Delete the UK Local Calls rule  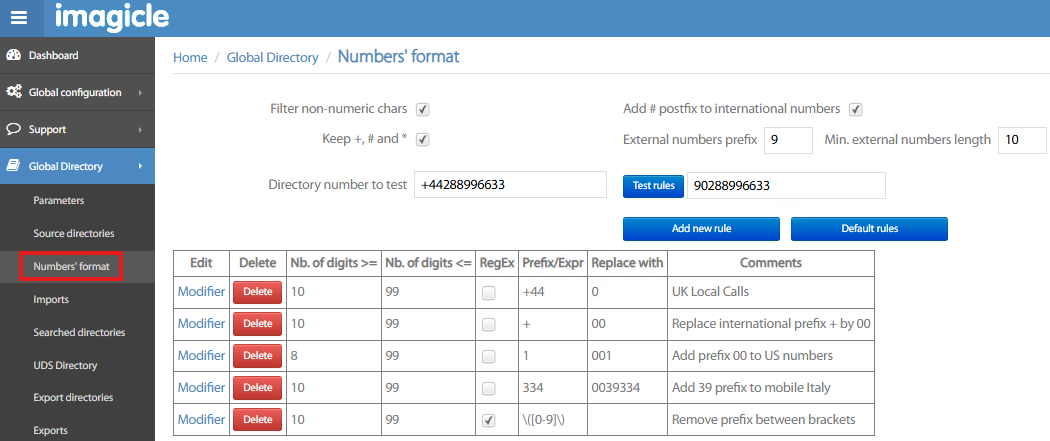point(257,292)
